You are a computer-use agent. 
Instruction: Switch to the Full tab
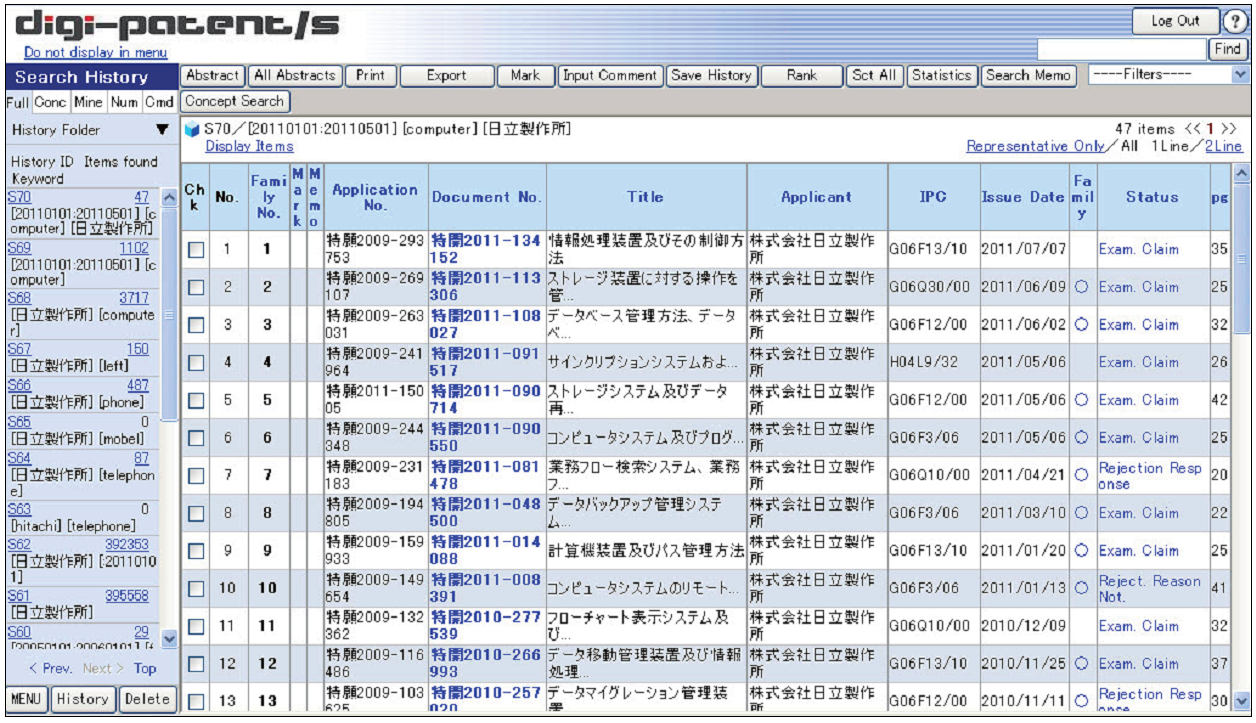(18, 102)
